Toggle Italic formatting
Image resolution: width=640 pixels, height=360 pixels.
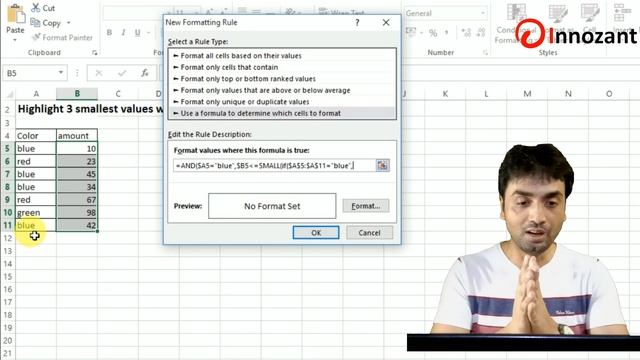click(123, 32)
